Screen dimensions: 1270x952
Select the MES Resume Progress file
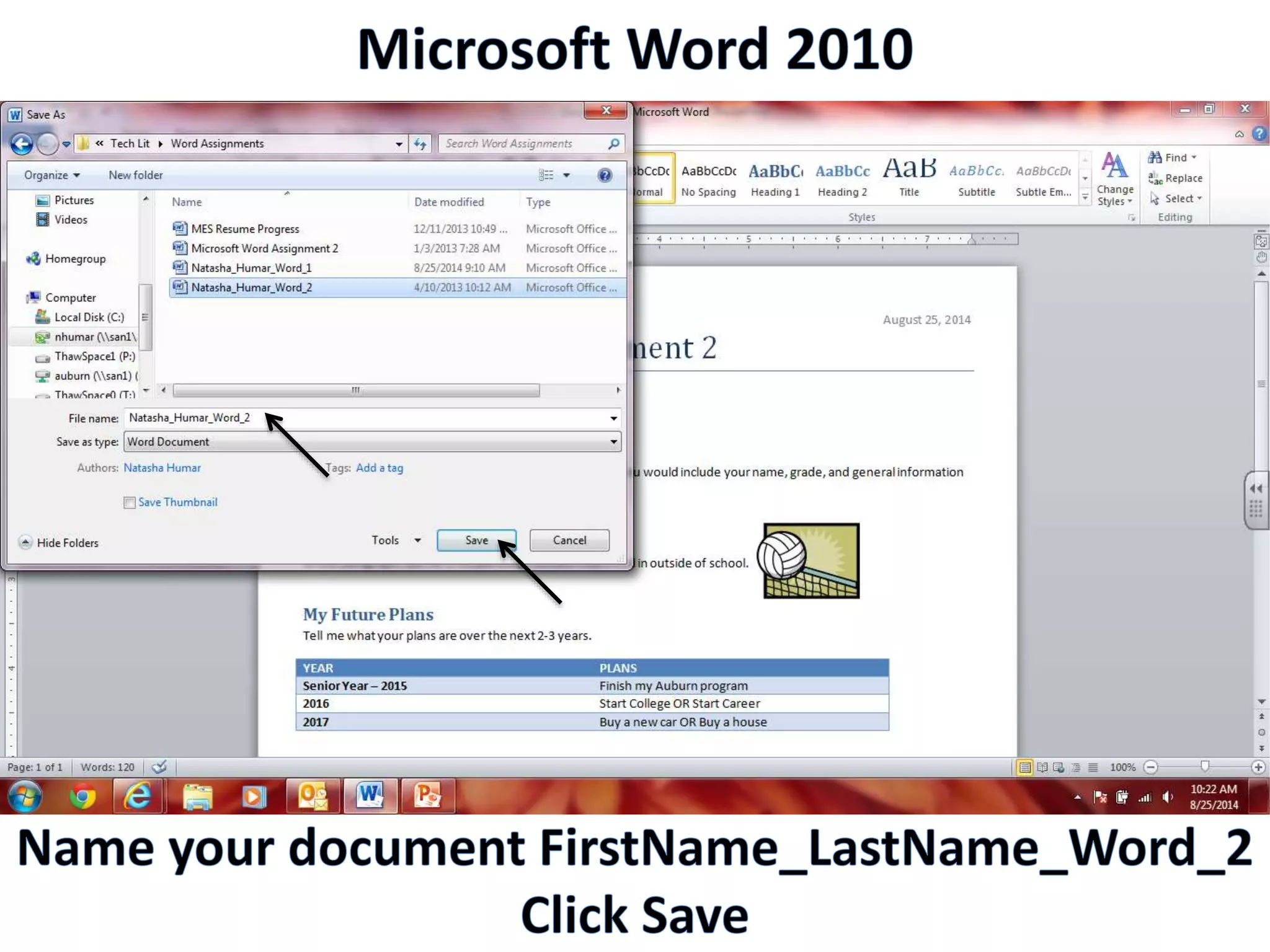pos(397,229)
